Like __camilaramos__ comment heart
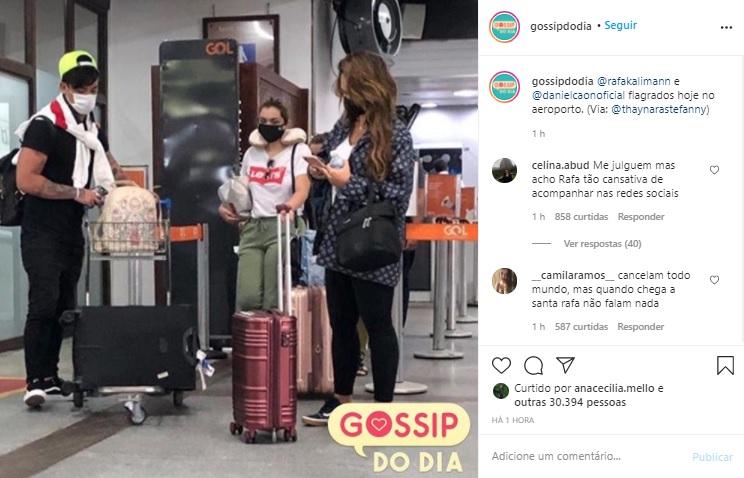 tap(714, 280)
